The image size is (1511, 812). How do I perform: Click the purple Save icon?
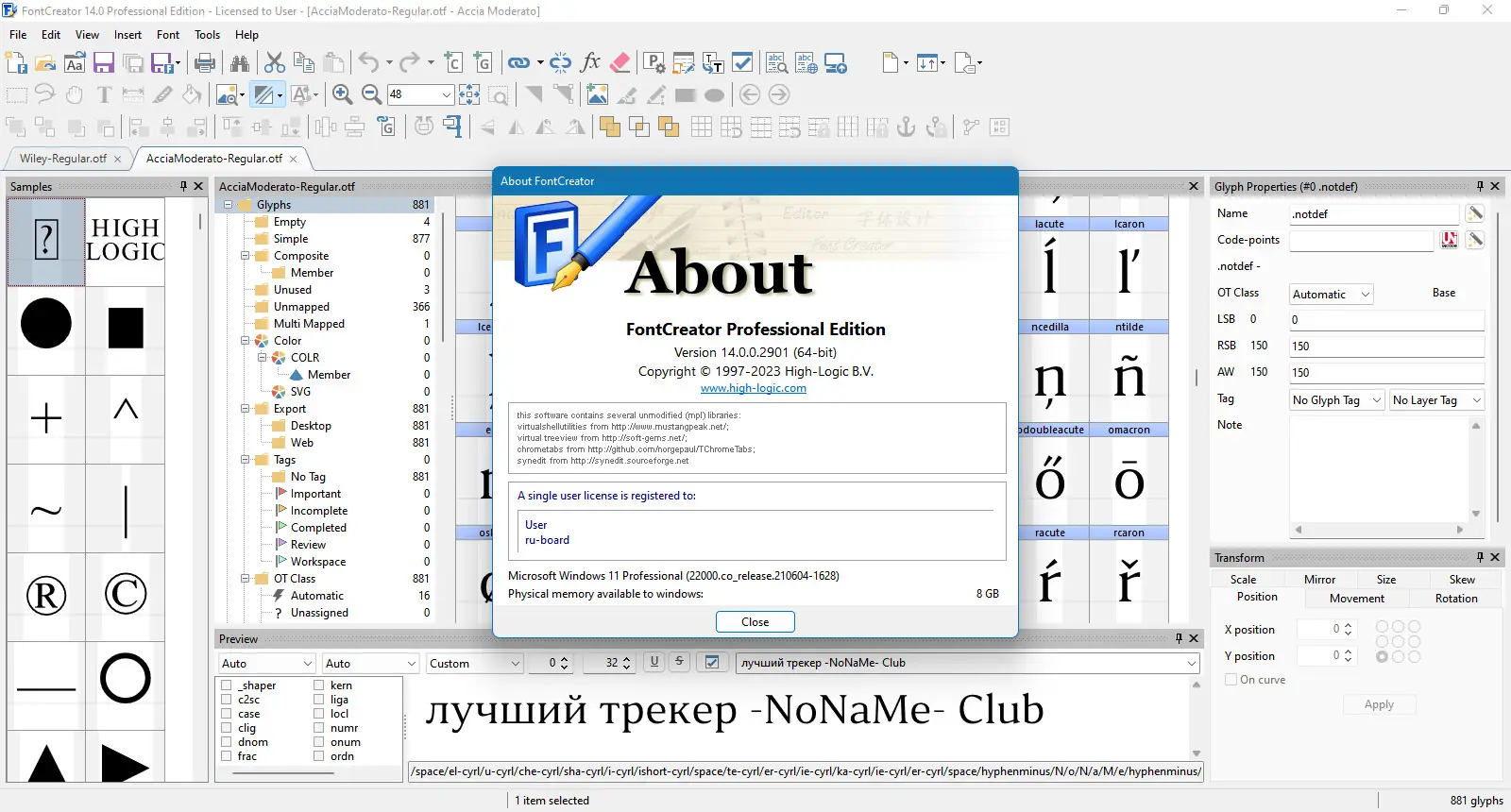[104, 63]
